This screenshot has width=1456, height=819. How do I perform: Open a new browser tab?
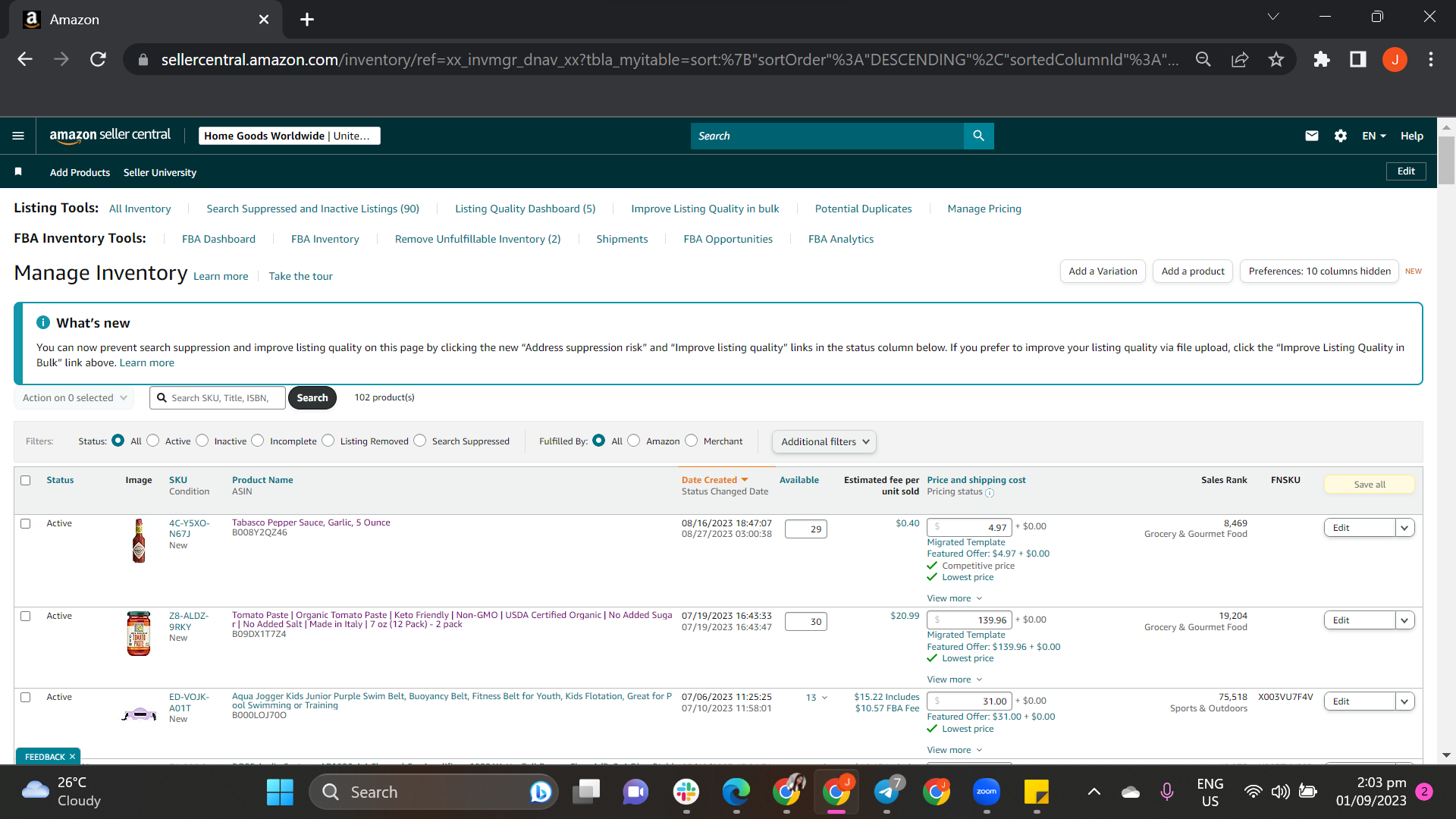tap(307, 20)
